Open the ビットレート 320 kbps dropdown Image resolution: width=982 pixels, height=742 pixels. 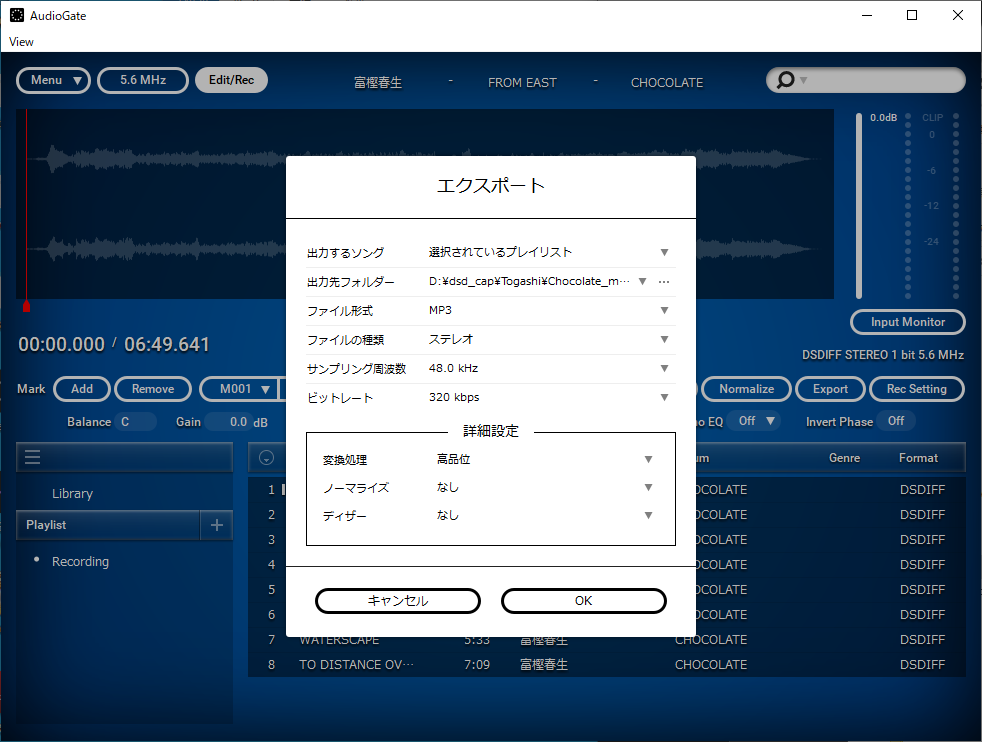664,397
